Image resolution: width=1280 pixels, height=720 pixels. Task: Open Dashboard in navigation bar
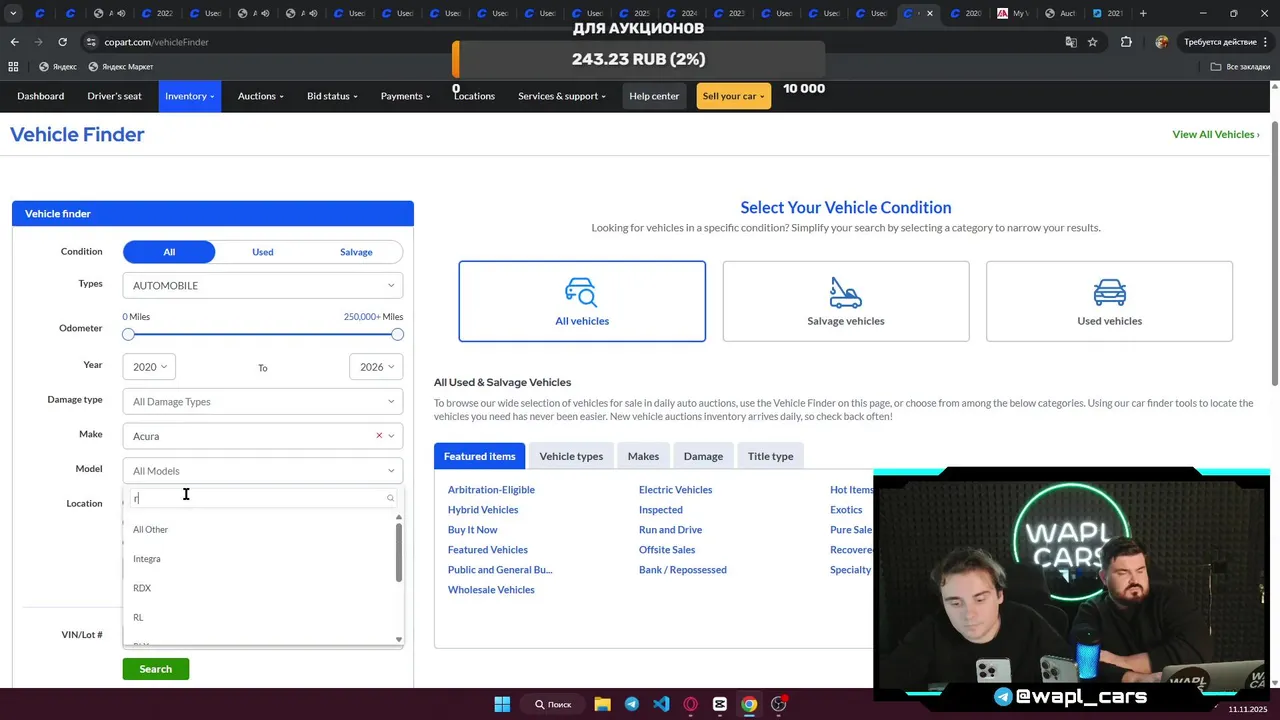[40, 96]
